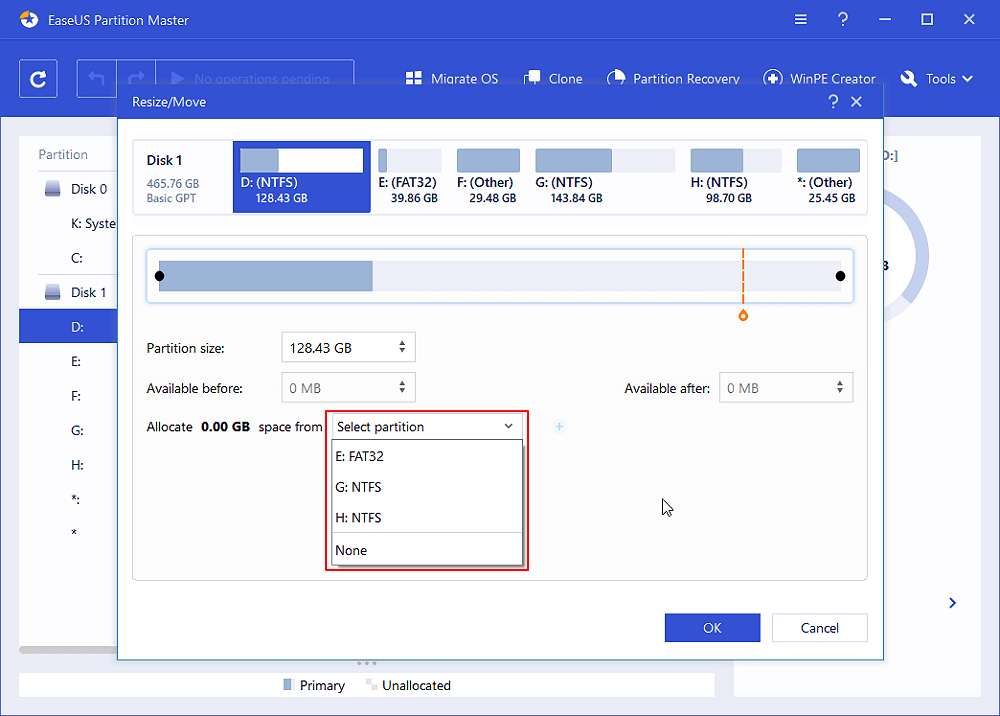The width and height of the screenshot is (1000, 716).
Task: Click the Redo arrow button
Action: pos(136,78)
